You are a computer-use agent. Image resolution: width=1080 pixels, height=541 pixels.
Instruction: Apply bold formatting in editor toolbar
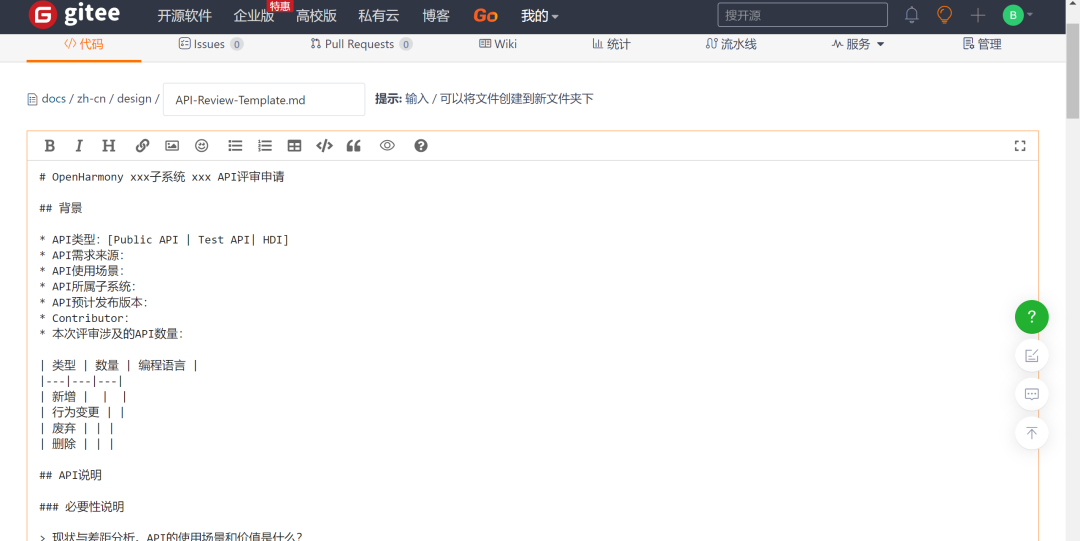pyautogui.click(x=50, y=145)
